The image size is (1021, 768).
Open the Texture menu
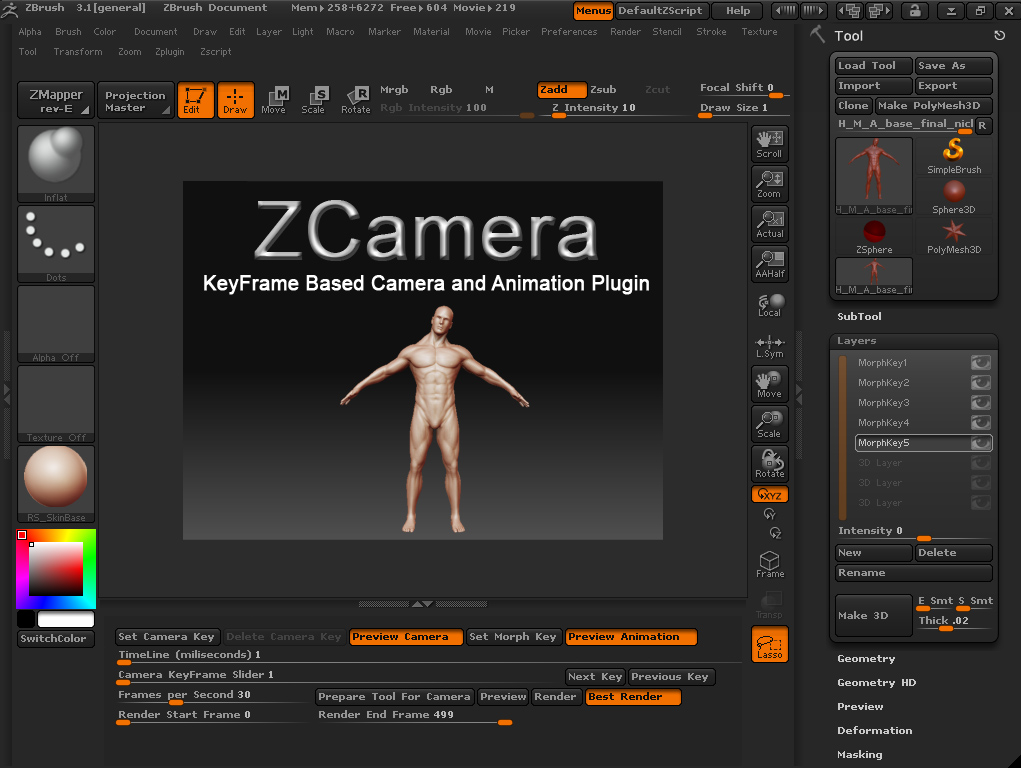pos(759,31)
